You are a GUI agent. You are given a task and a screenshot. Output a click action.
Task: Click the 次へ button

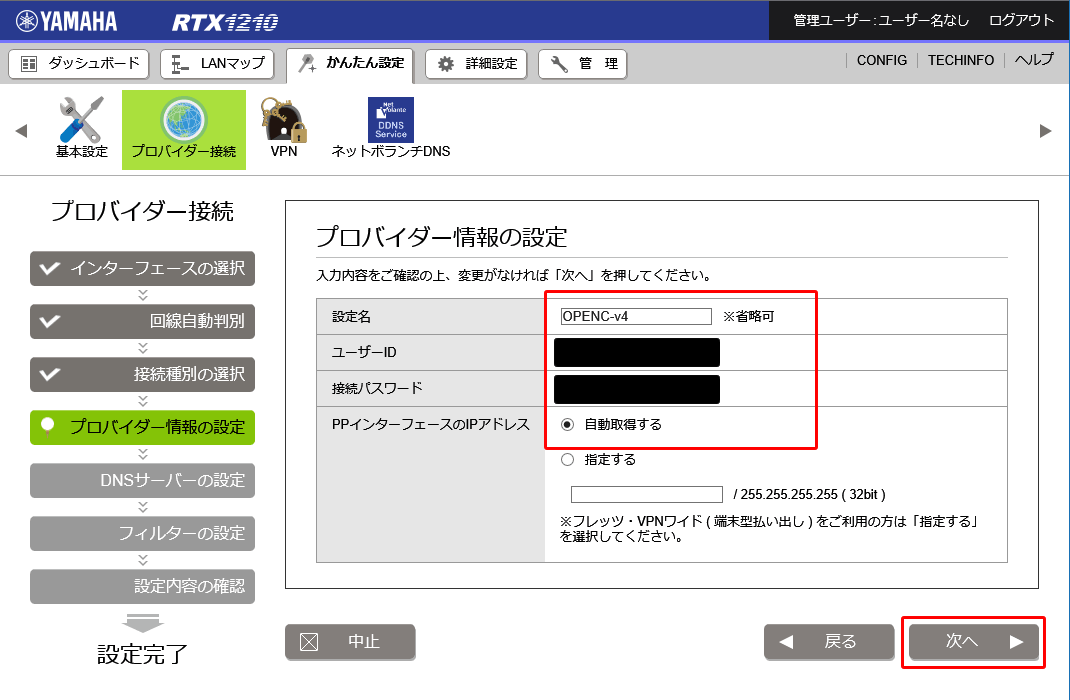[974, 642]
